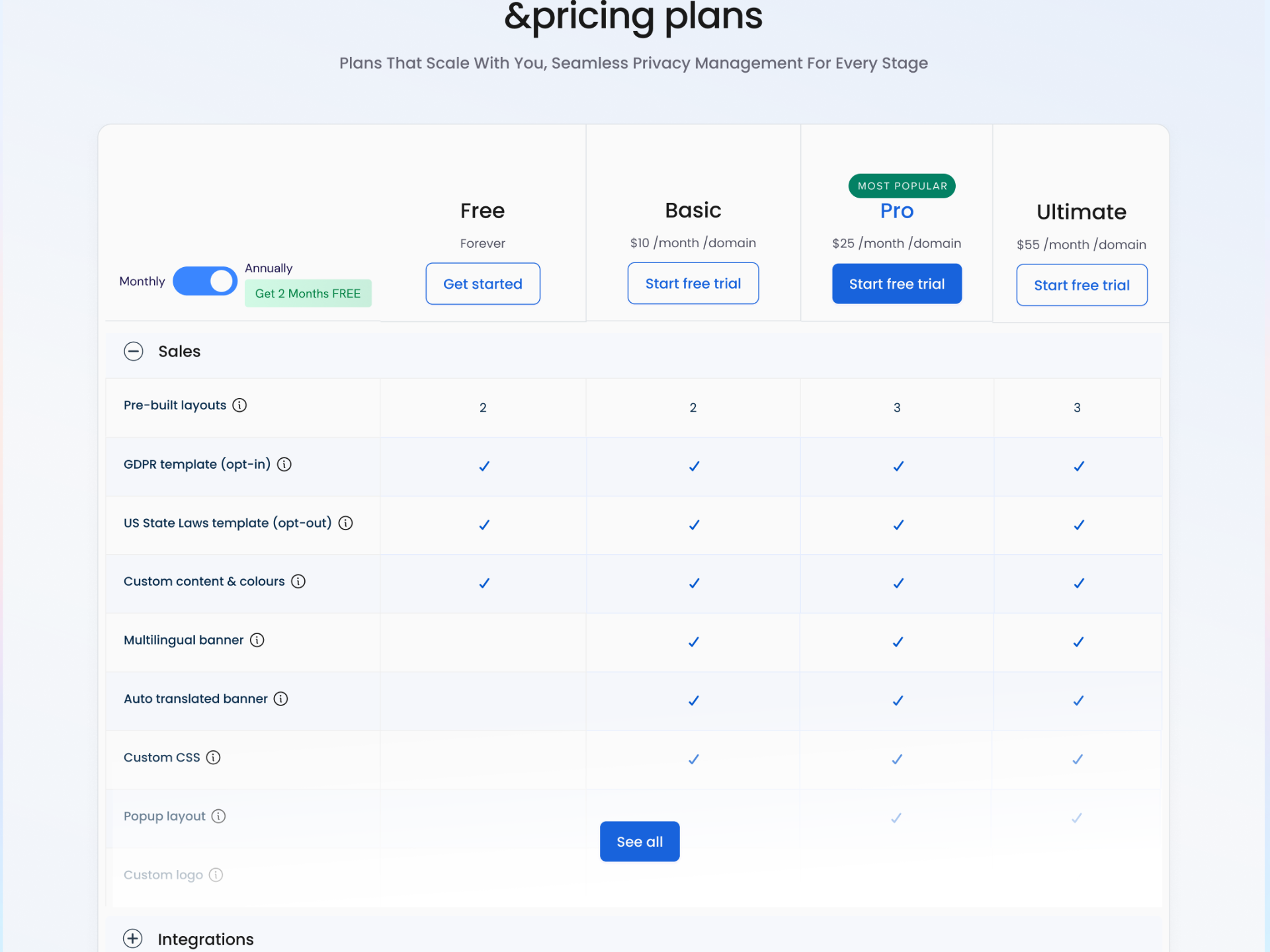Click Get started on the Free plan
This screenshot has width=1270, height=952.
click(x=482, y=284)
